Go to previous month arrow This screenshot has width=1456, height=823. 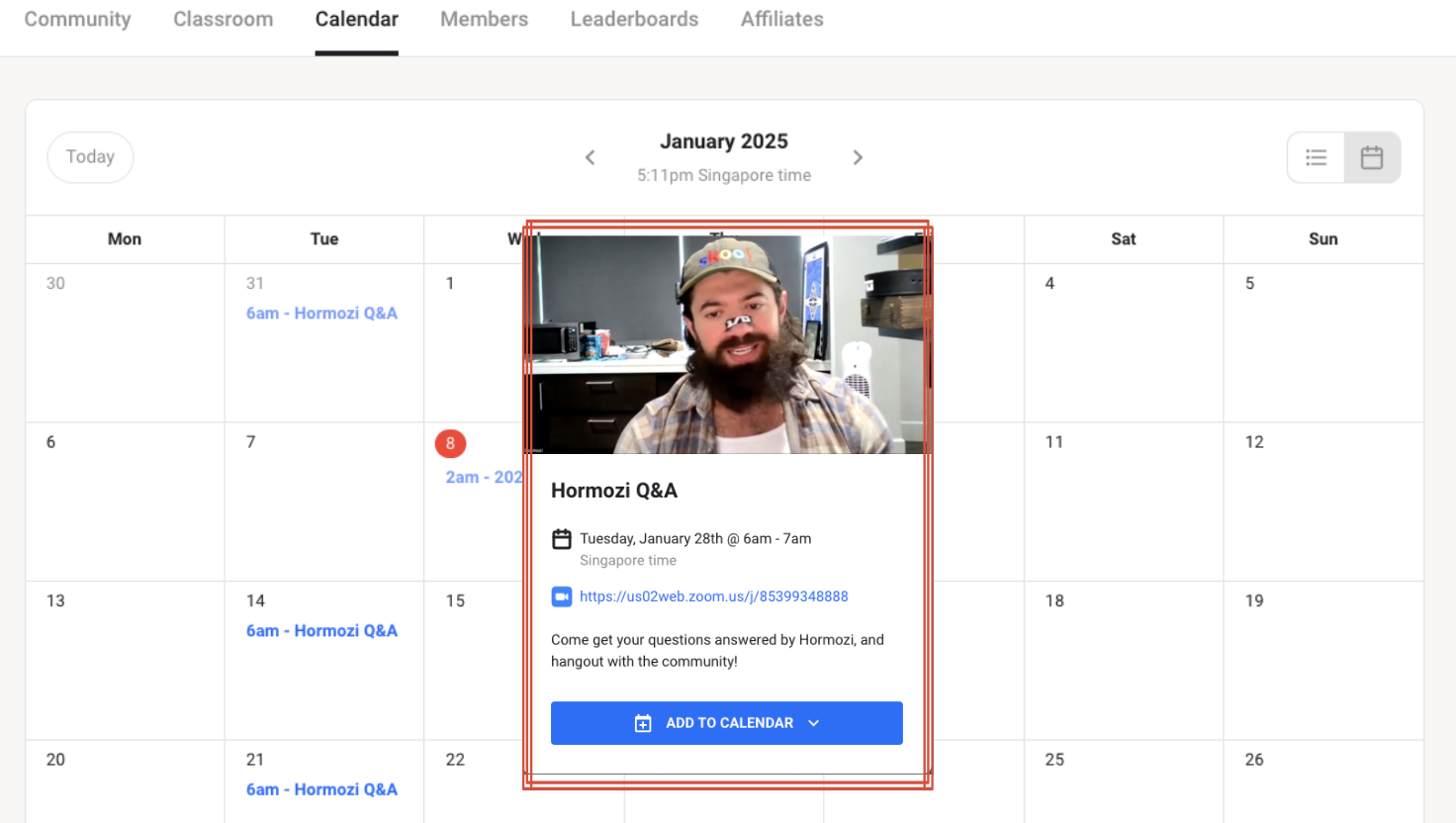pyautogui.click(x=590, y=157)
